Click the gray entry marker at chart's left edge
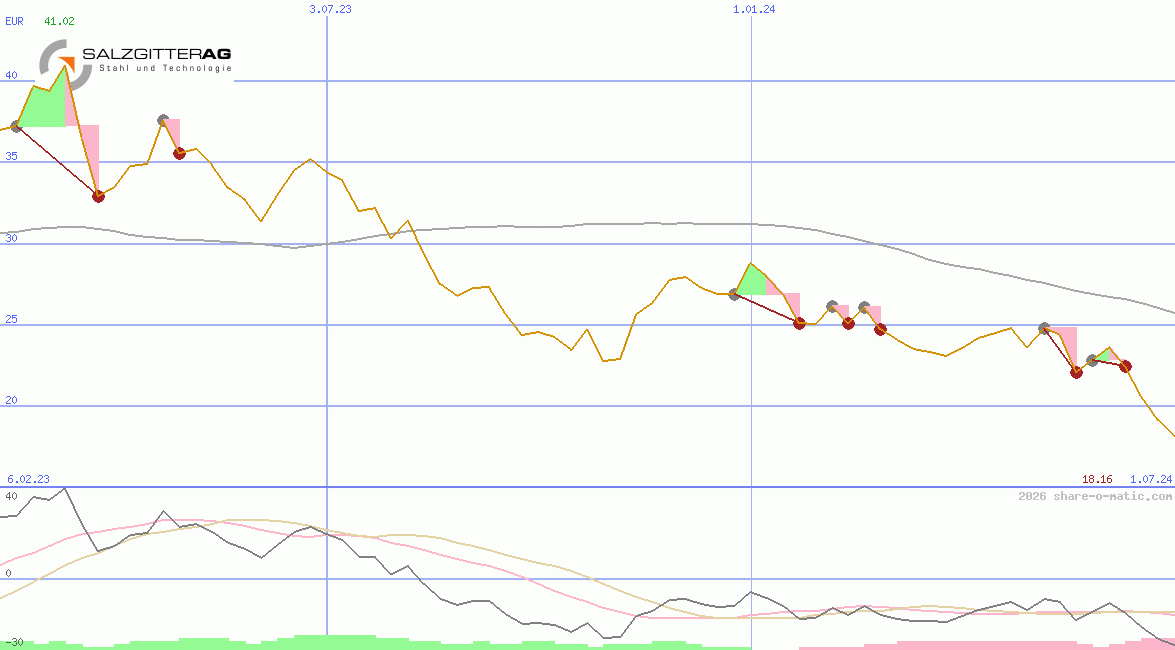 click(16, 127)
